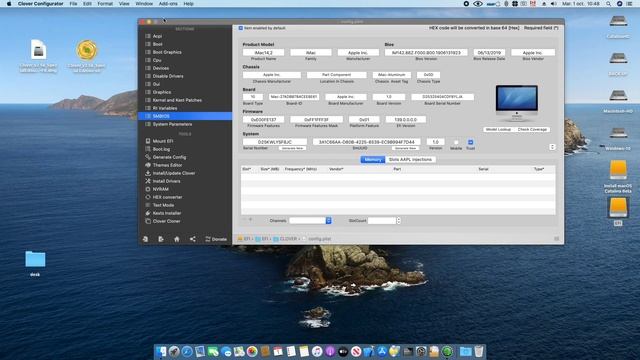Open the Format menu
640x360 pixels.
pos(105,4)
